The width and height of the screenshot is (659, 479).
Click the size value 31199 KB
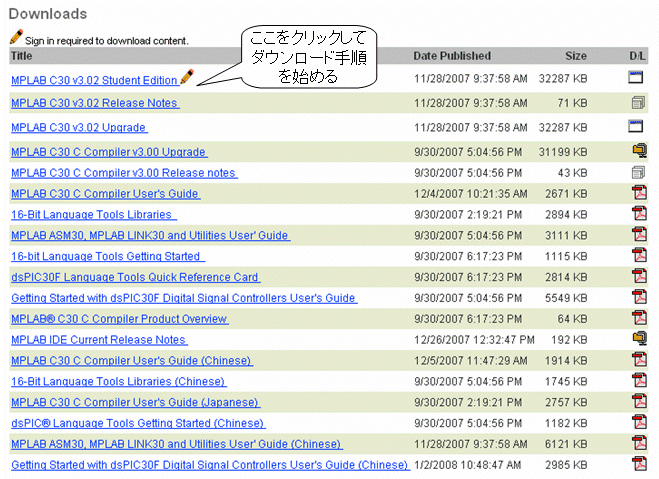(x=563, y=152)
